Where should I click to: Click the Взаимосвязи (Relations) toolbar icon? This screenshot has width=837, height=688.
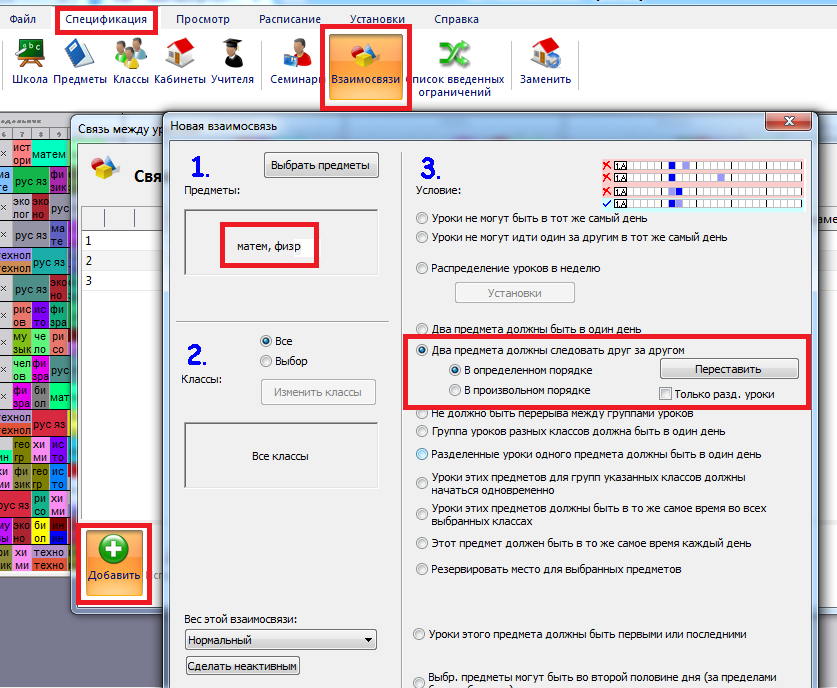click(x=366, y=62)
